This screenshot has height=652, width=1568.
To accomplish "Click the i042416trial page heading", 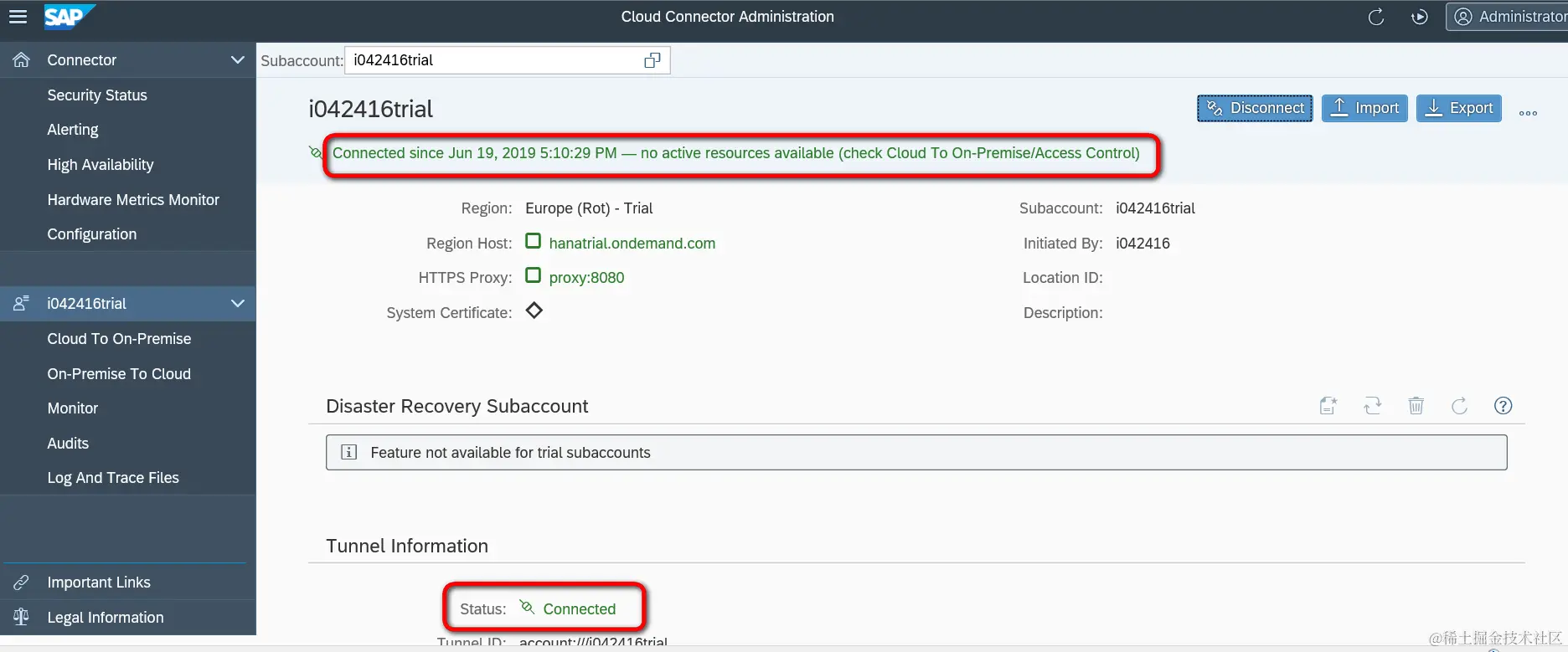I will point(371,110).
